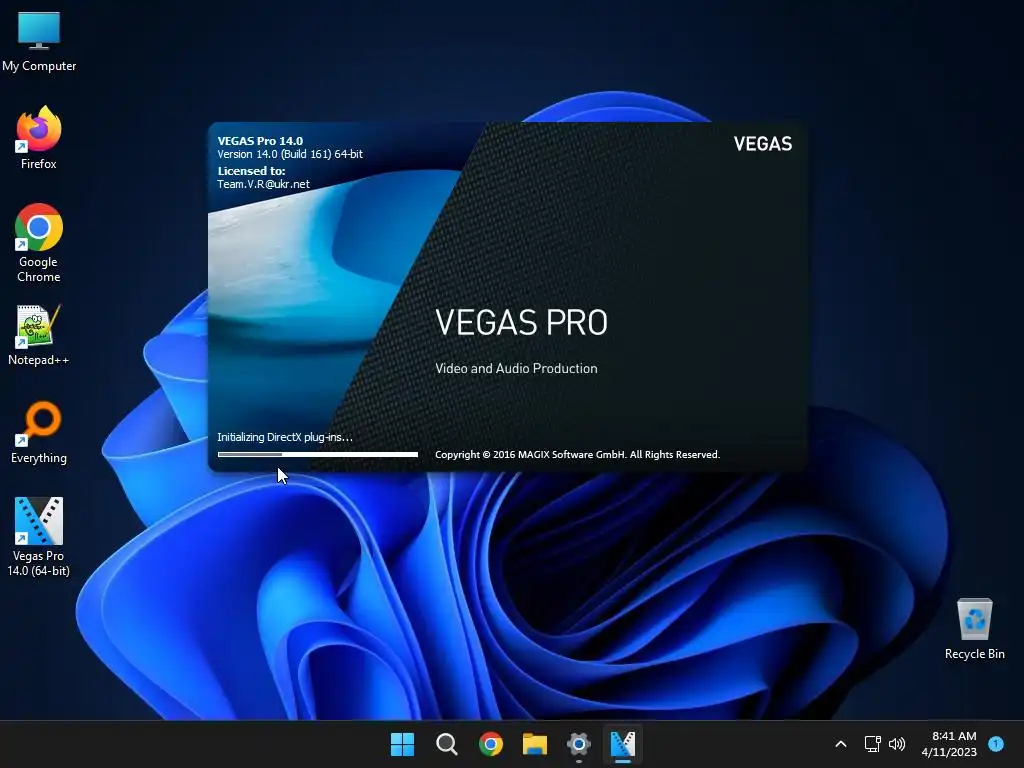Expand the hidden system tray icons
Screen dimensions: 1024x768
pos(841,744)
